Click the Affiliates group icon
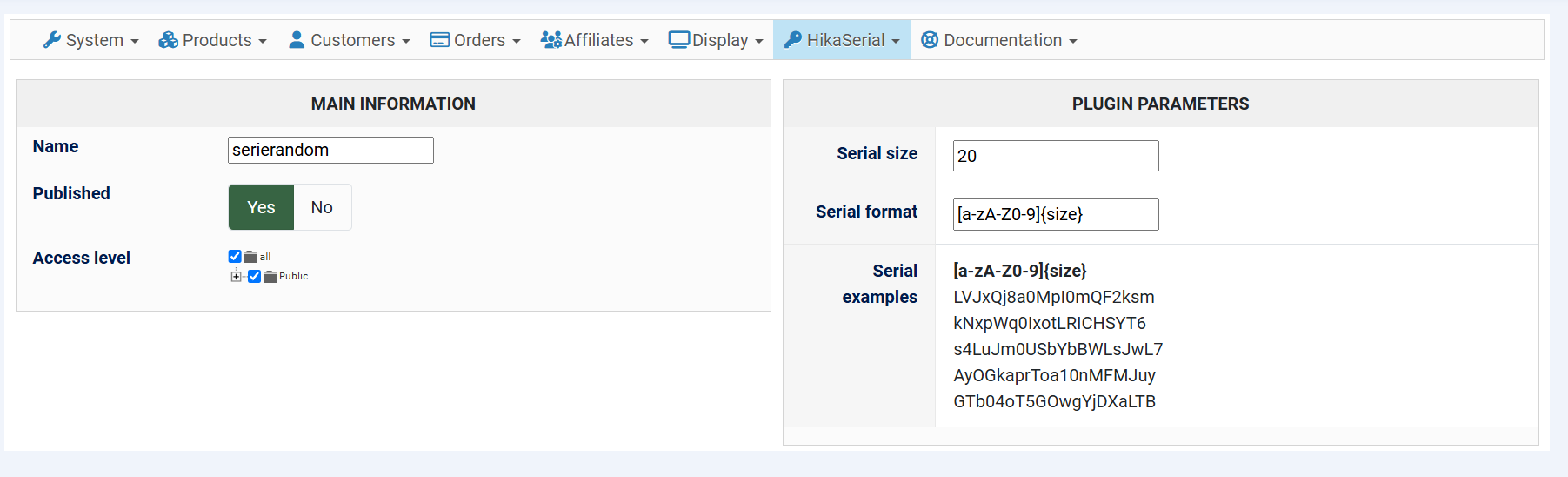The width and height of the screenshot is (1568, 477). 550,40
